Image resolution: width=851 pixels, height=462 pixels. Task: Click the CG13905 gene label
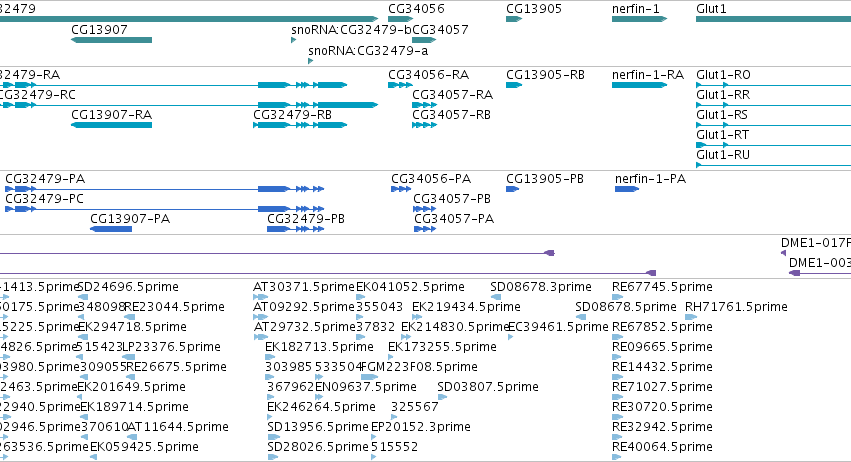[534, 9]
